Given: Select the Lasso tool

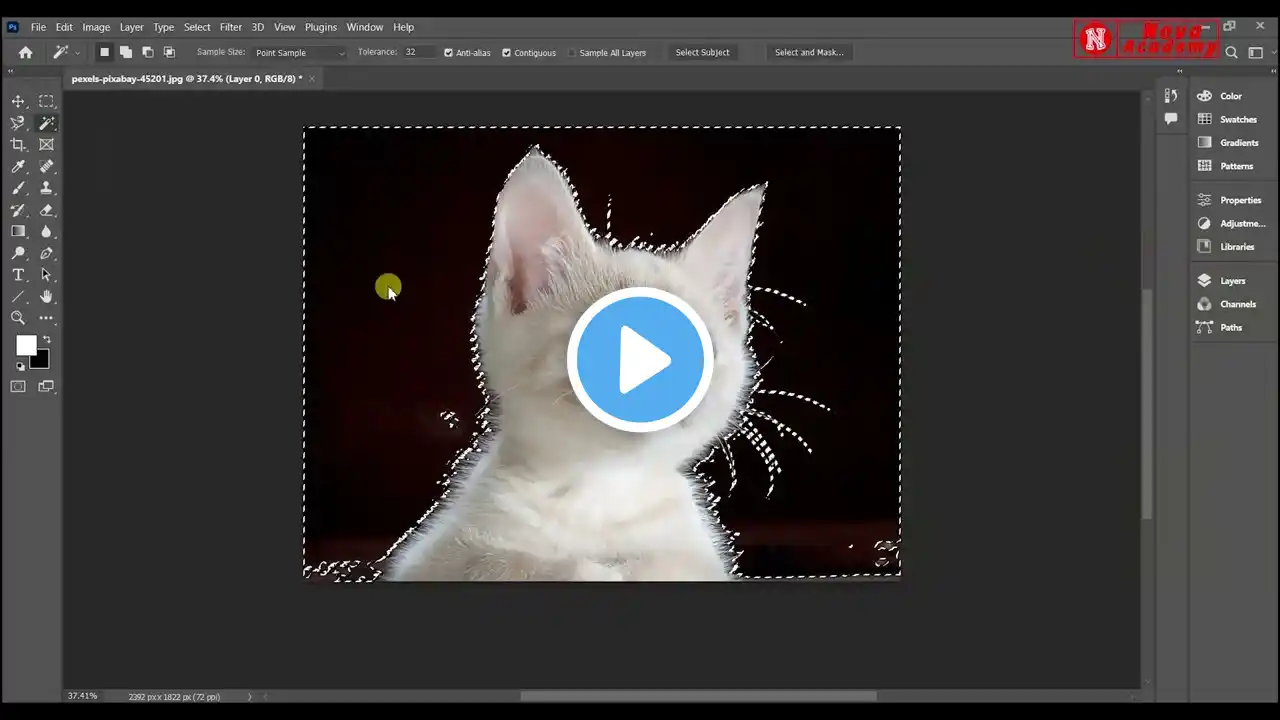Looking at the screenshot, I should (18, 123).
